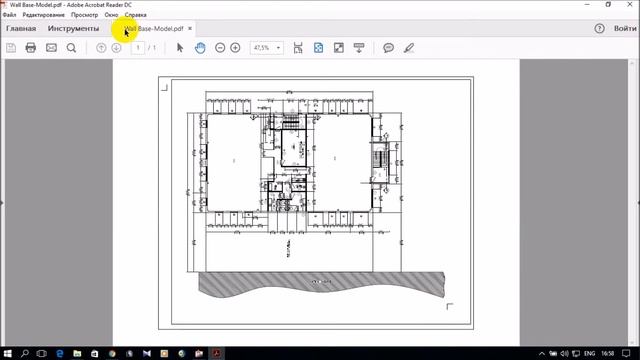Switch to full screen mode icon
The width and height of the screenshot is (640, 360).
(x=339, y=48)
